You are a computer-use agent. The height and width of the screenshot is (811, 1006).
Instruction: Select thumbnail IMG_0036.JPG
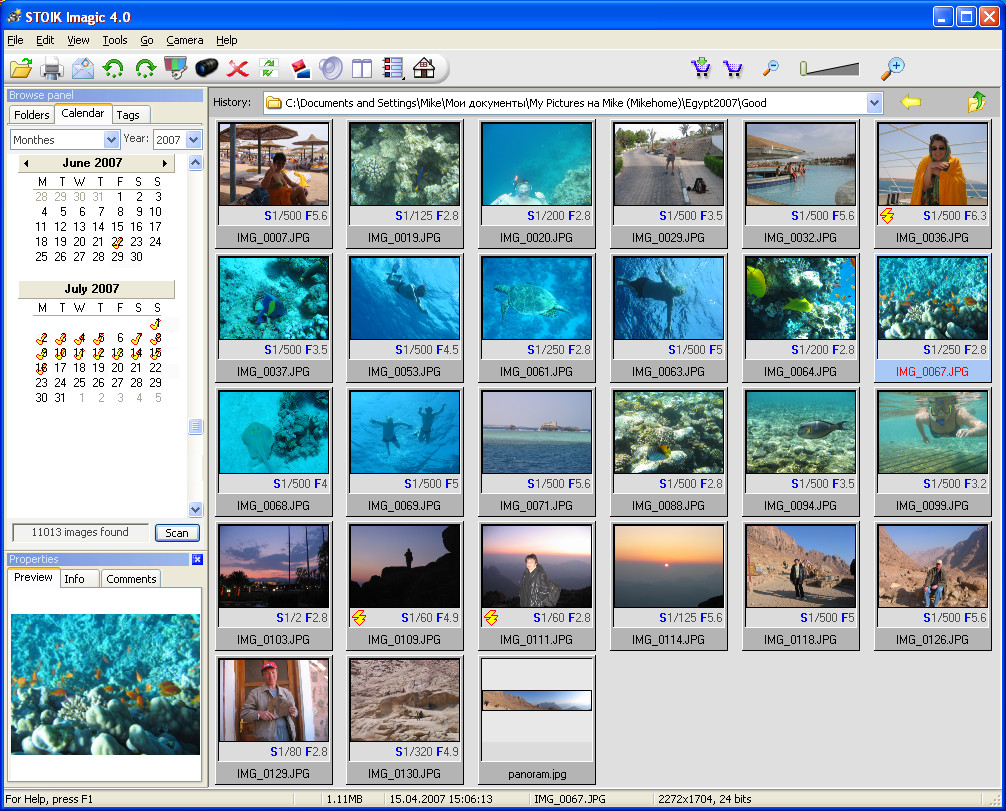coord(933,184)
